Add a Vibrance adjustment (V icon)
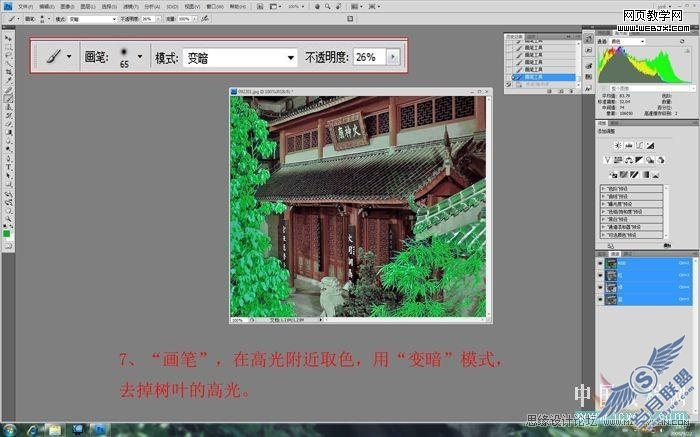Image resolution: width=700 pixels, height=437 pixels. click(607, 160)
